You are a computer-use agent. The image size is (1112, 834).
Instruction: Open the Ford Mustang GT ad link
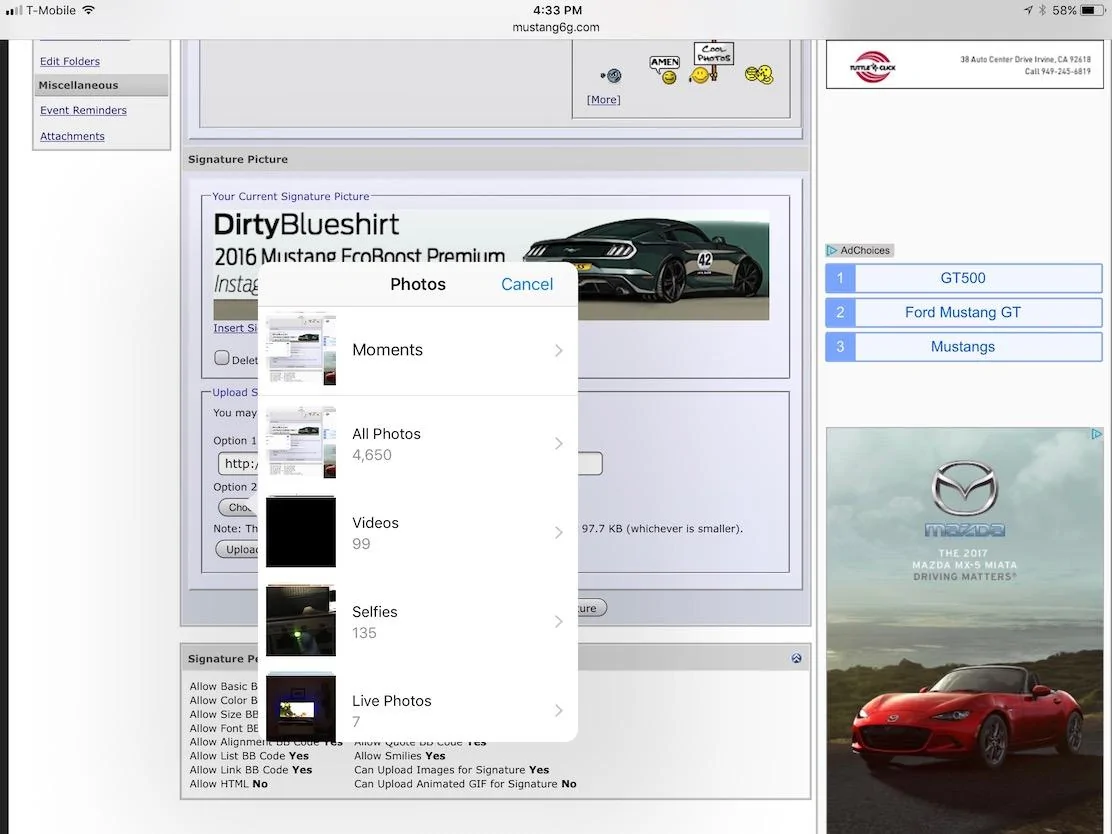click(x=963, y=312)
